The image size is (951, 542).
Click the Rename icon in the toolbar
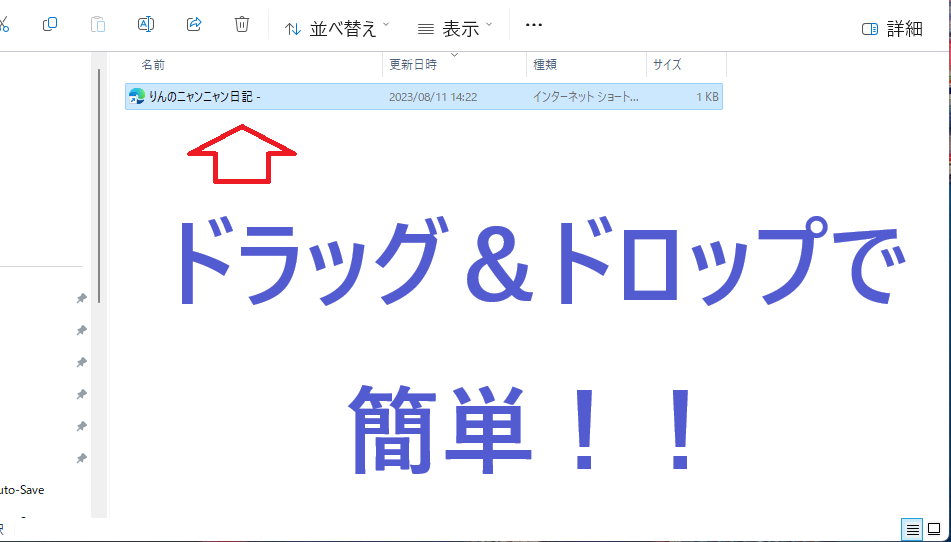(x=146, y=24)
